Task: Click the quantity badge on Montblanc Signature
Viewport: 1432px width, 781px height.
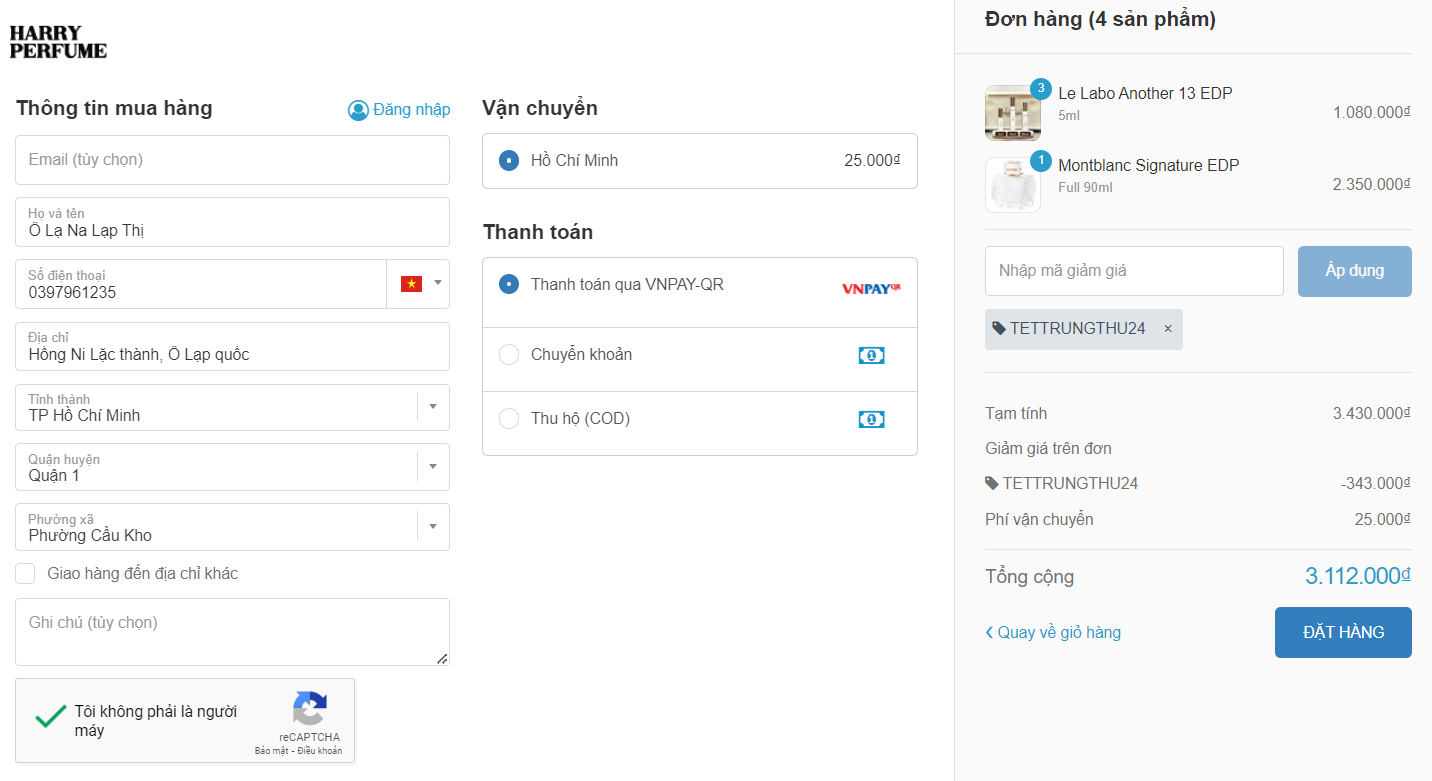Action: [1040, 161]
